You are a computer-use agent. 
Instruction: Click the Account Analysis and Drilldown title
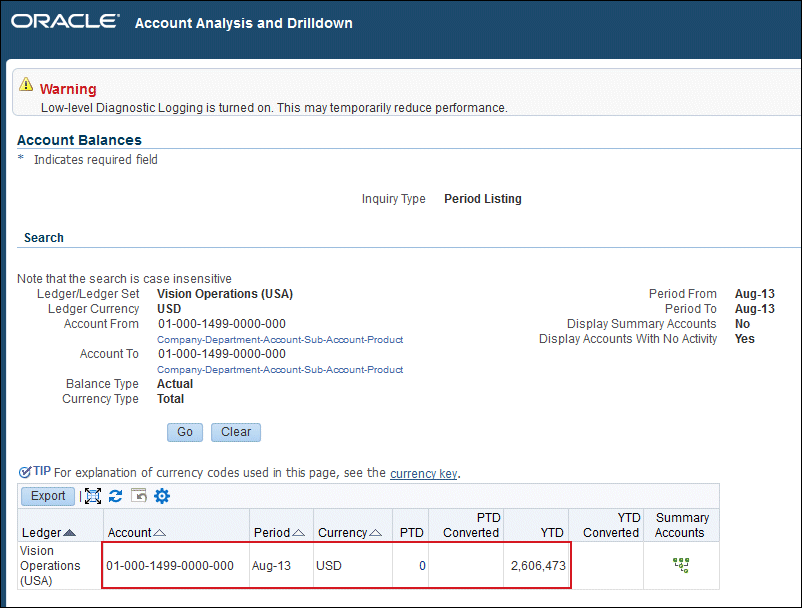tap(243, 24)
